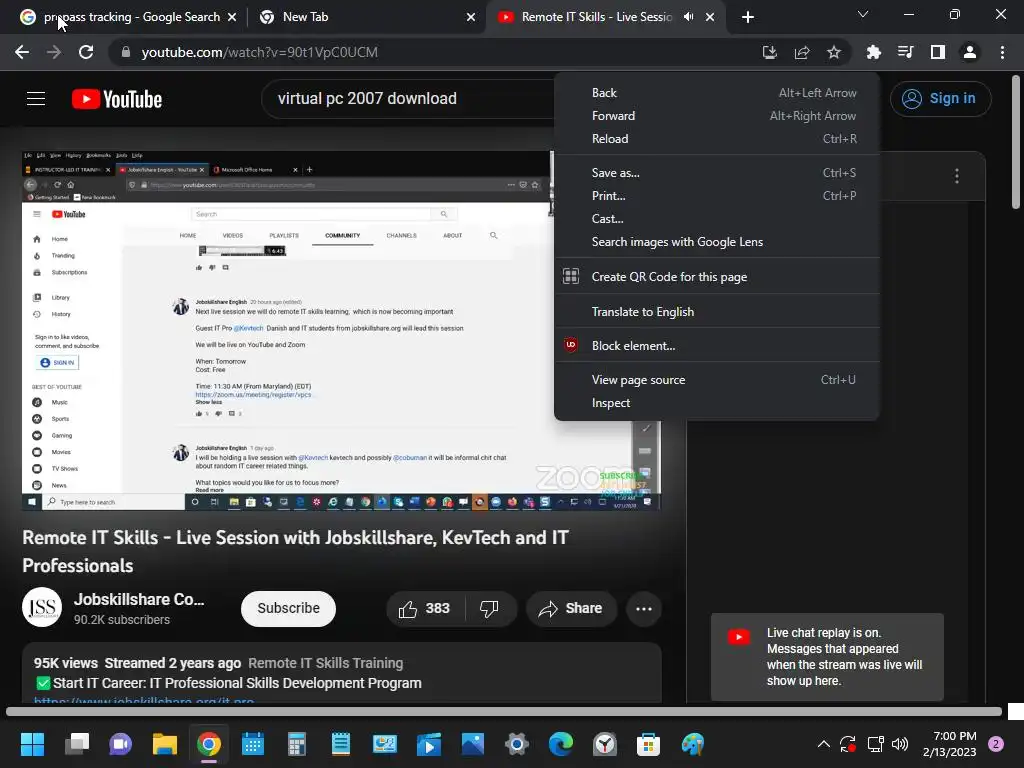The width and height of the screenshot is (1024, 768).
Task: Click the Live chat replay notice
Action: pyautogui.click(x=827, y=657)
